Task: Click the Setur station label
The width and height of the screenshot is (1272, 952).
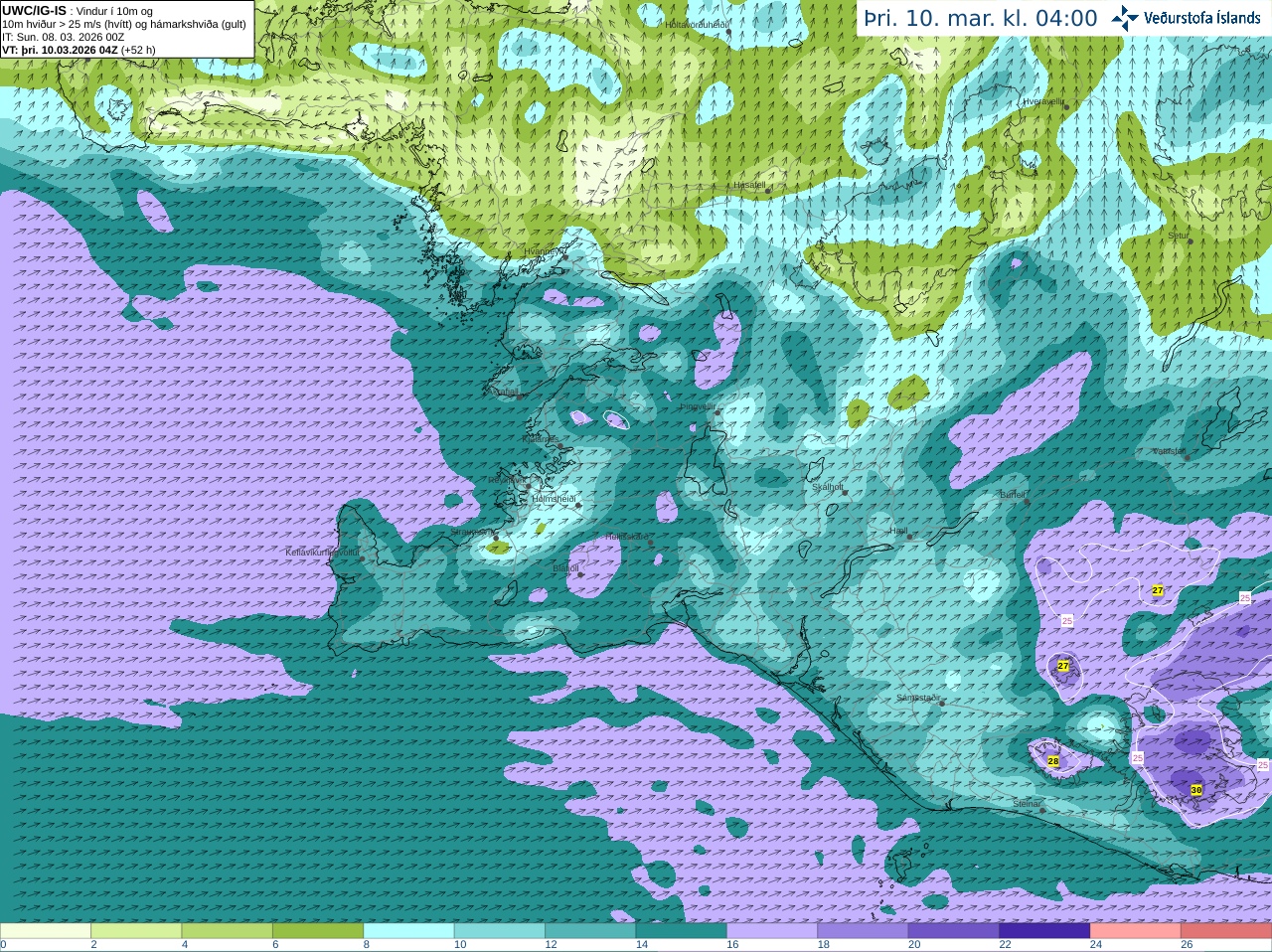Action: (1178, 237)
